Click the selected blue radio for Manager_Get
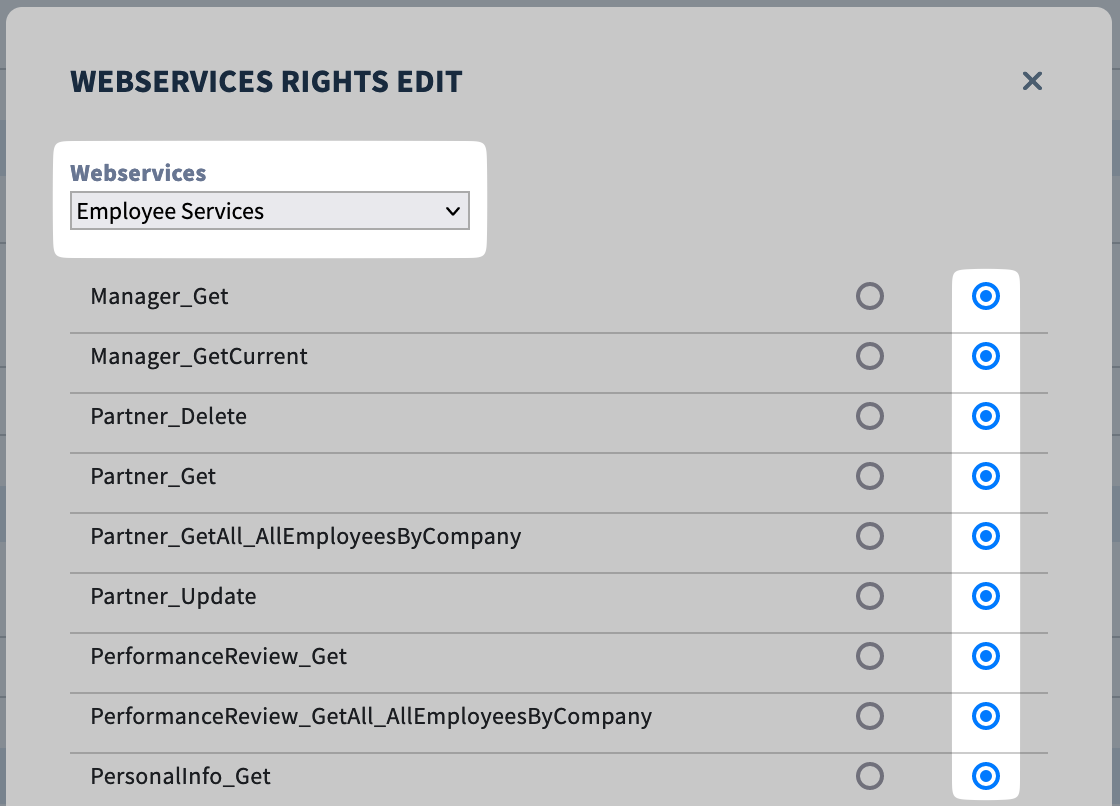This screenshot has width=1120, height=806. [x=986, y=296]
